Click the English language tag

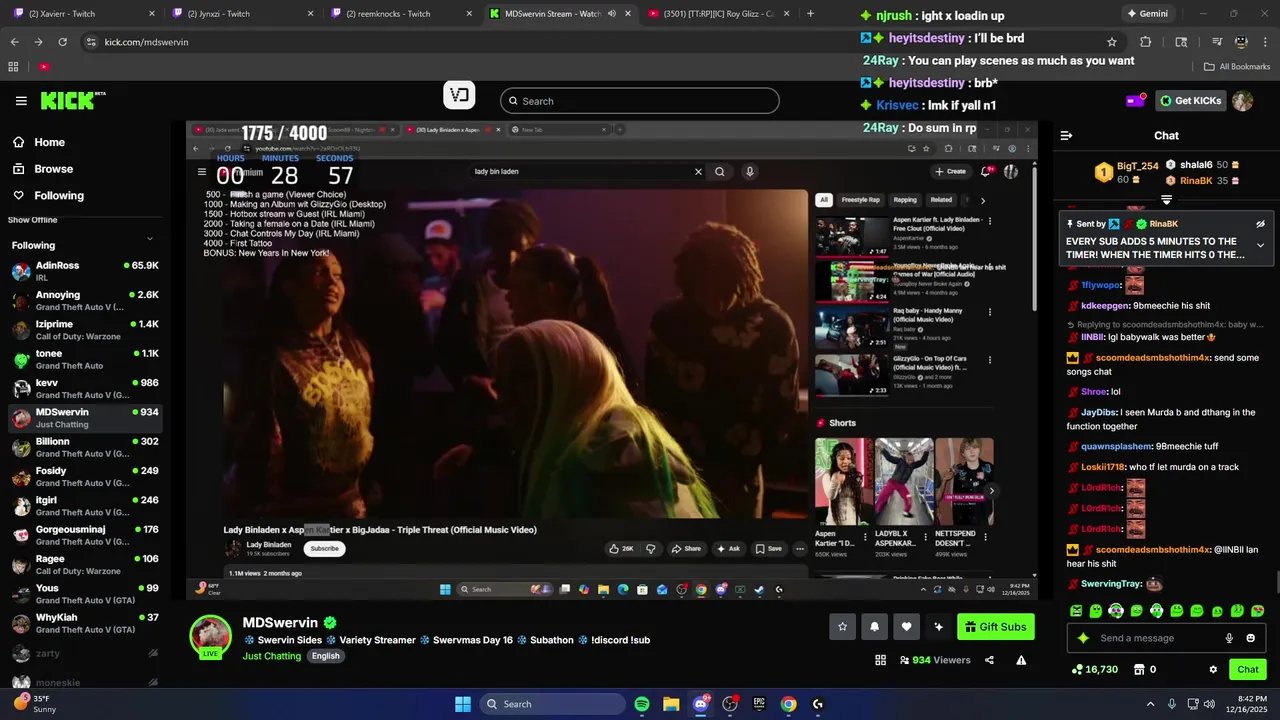coord(325,656)
